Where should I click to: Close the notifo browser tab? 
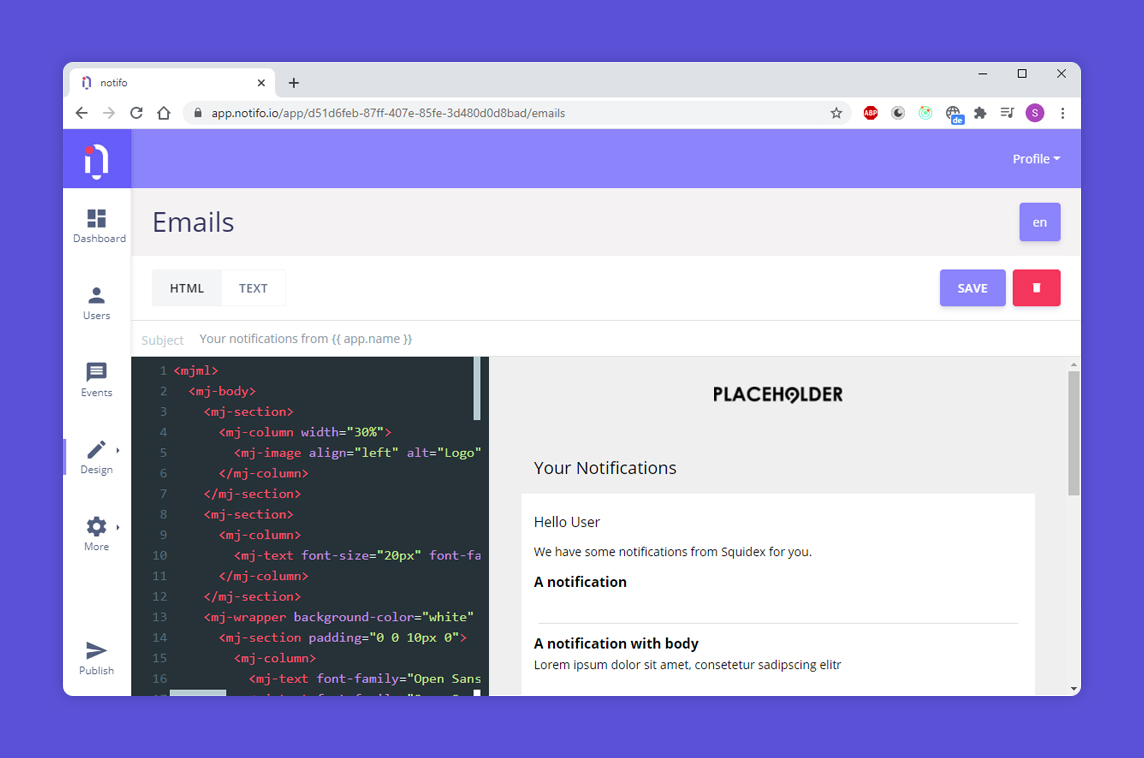coord(261,83)
